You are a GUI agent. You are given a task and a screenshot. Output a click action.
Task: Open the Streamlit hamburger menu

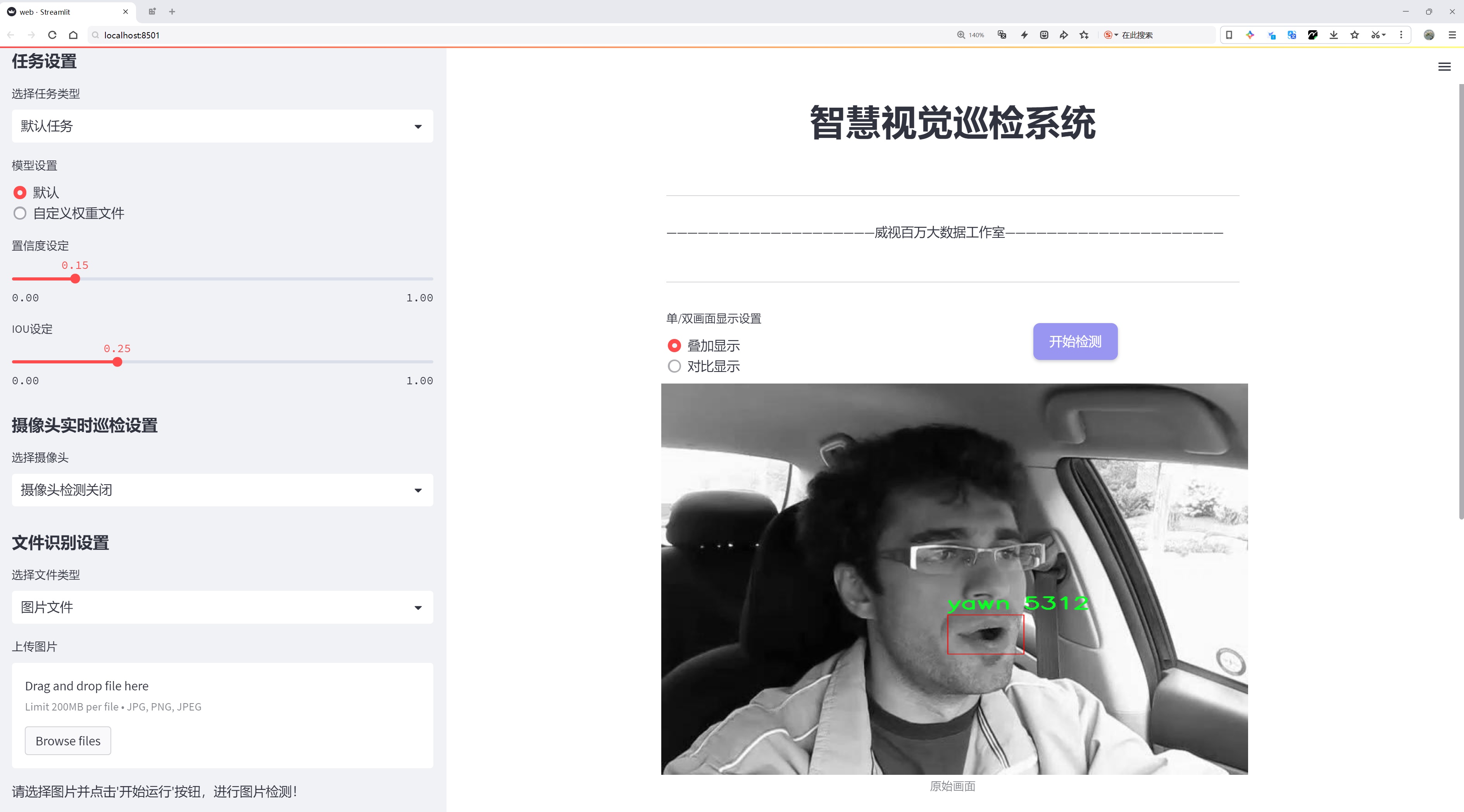coord(1444,67)
